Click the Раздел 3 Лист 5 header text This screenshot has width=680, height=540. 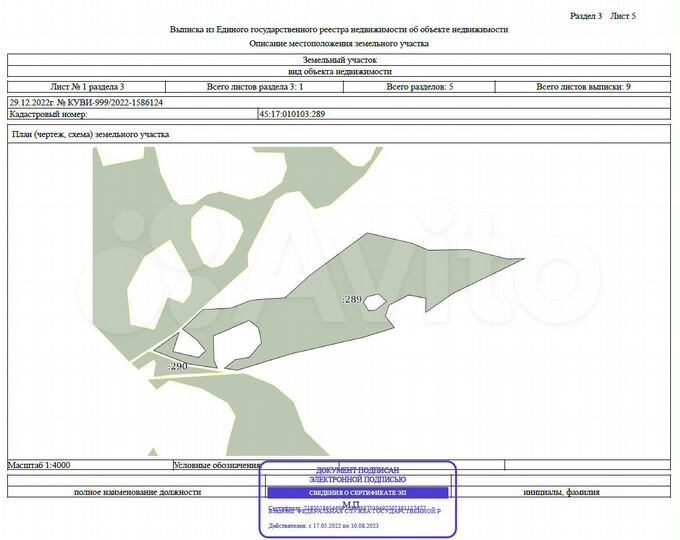pos(603,16)
